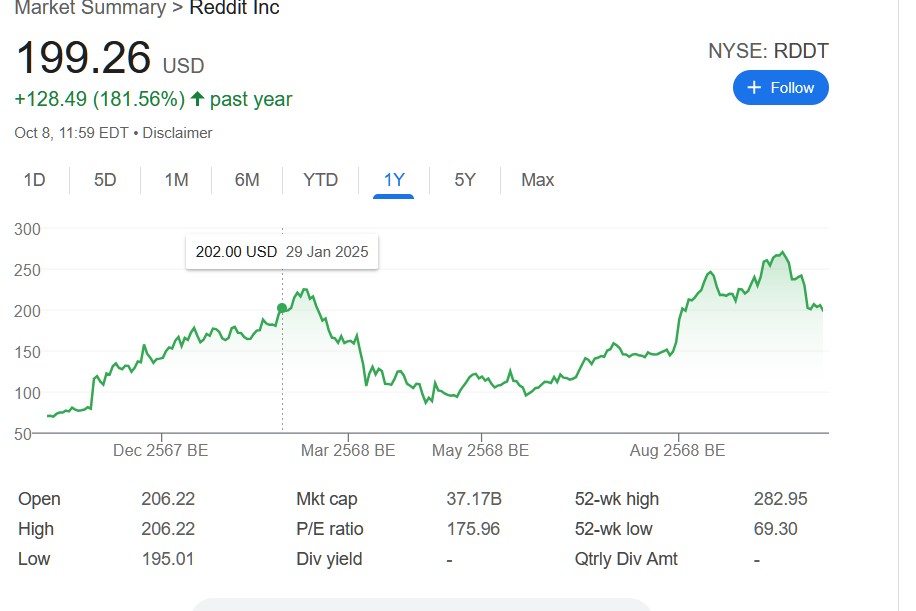
Task: Click the P/E ratio value 175.96
Action: click(473, 529)
